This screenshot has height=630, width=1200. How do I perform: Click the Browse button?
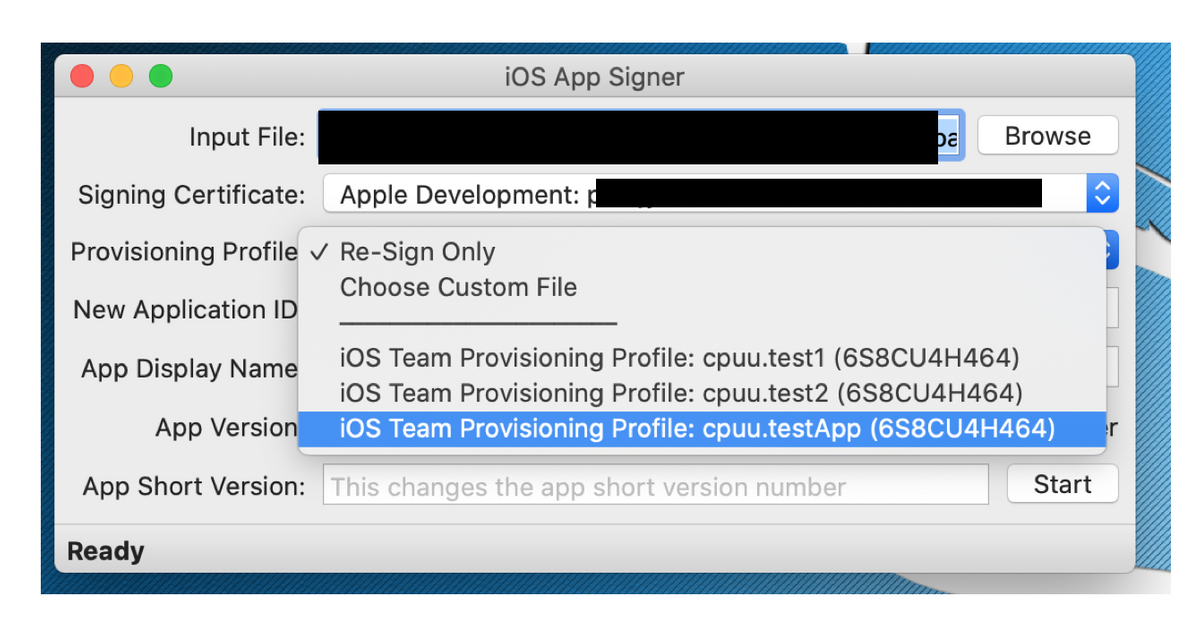pos(1047,136)
